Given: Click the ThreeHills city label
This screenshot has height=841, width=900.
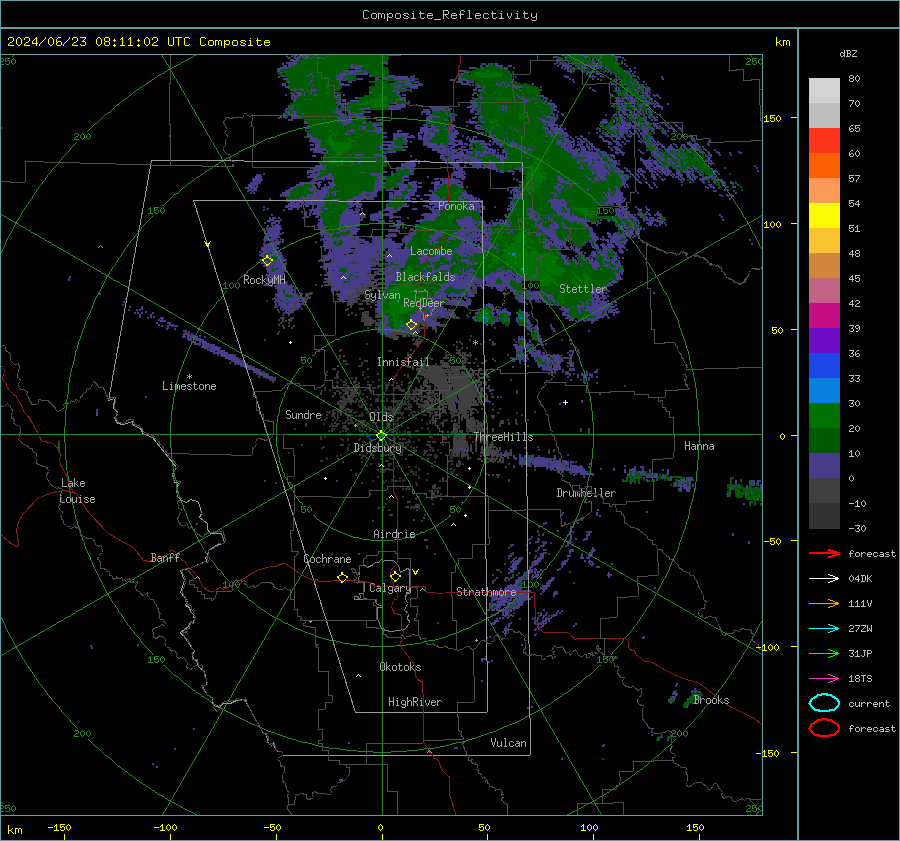Looking at the screenshot, I should (503, 437).
